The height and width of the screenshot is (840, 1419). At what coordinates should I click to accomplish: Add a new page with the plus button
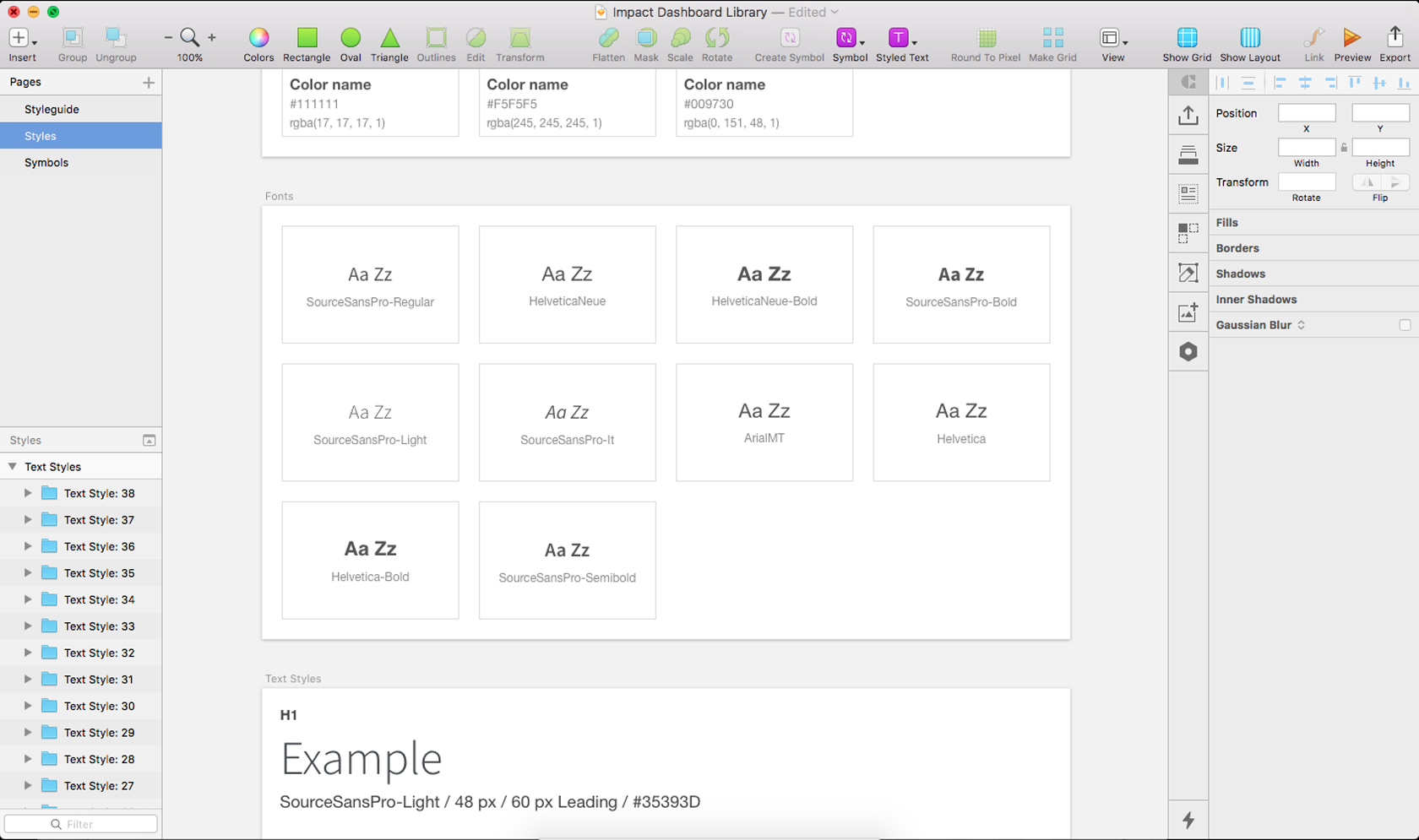point(149,82)
